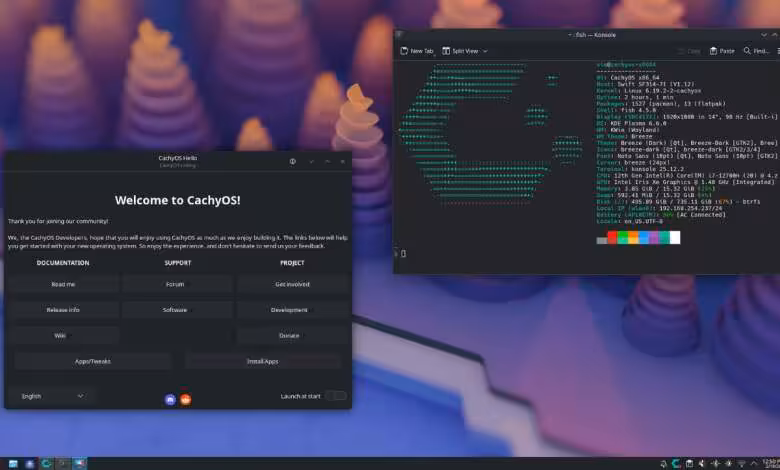Open Apps/Tweaks in CachyOS Hello

click(93, 361)
